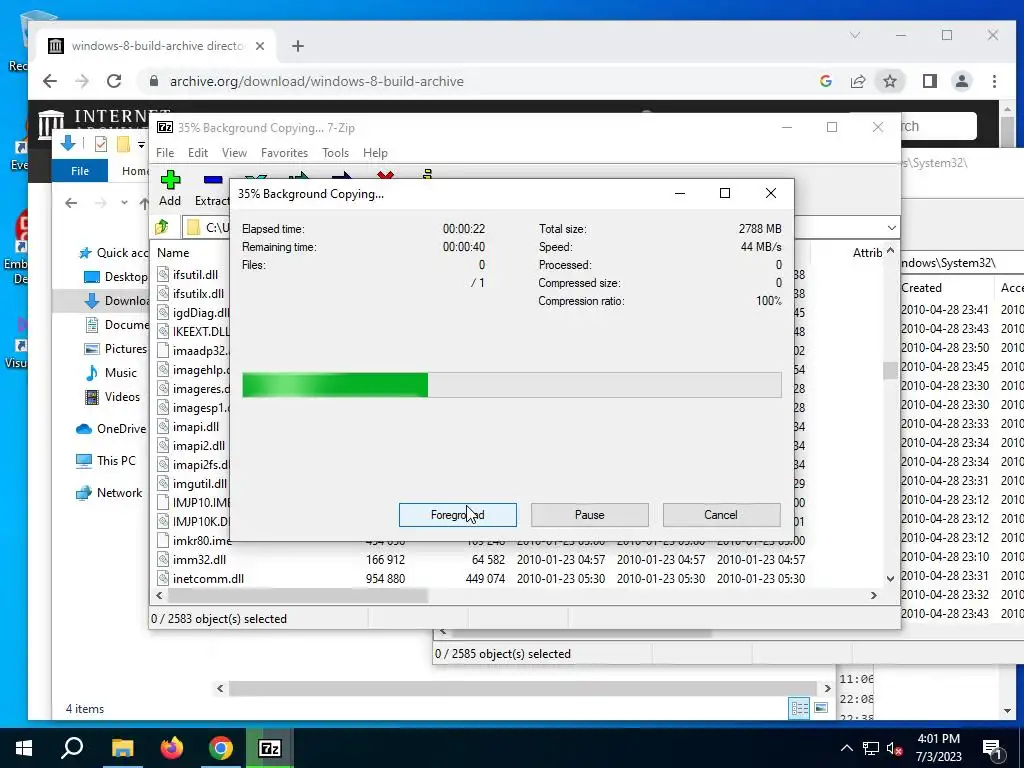Select imgutil.dll in the 7-Zip file list
This screenshot has height=768, width=1024.
tap(199, 484)
